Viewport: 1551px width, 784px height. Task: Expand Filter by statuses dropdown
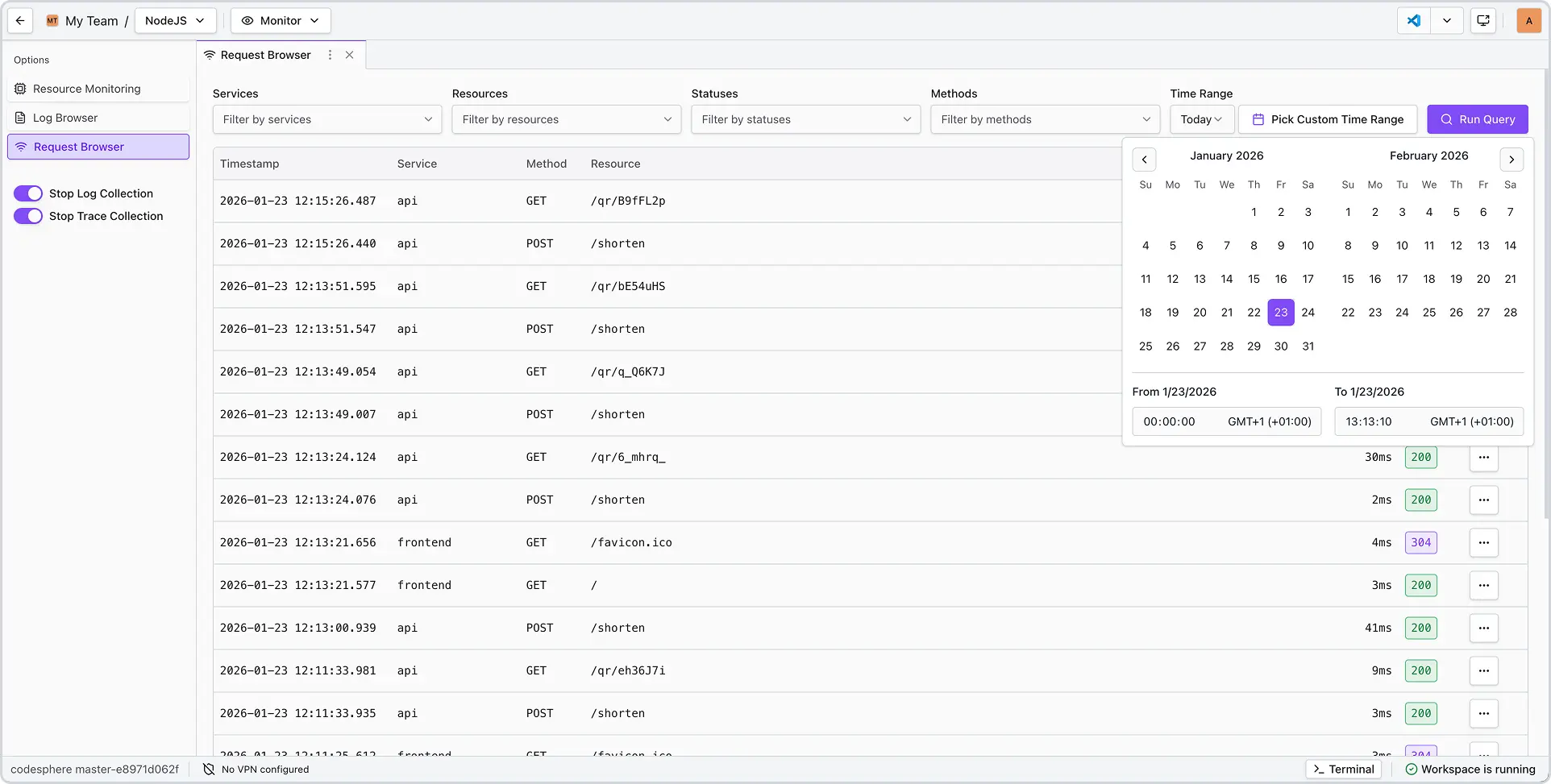(805, 119)
